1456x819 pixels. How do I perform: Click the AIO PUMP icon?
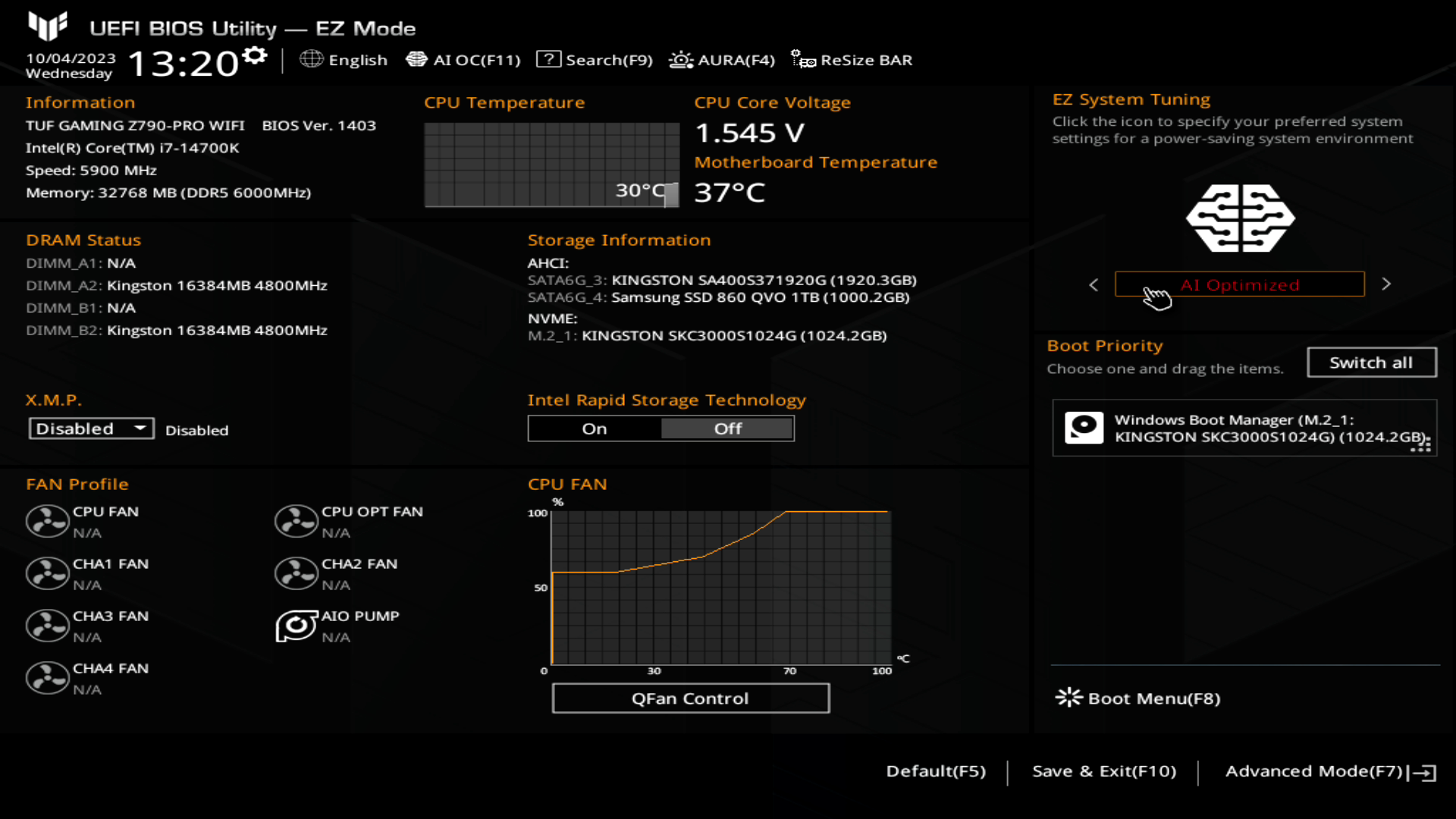[x=297, y=626]
